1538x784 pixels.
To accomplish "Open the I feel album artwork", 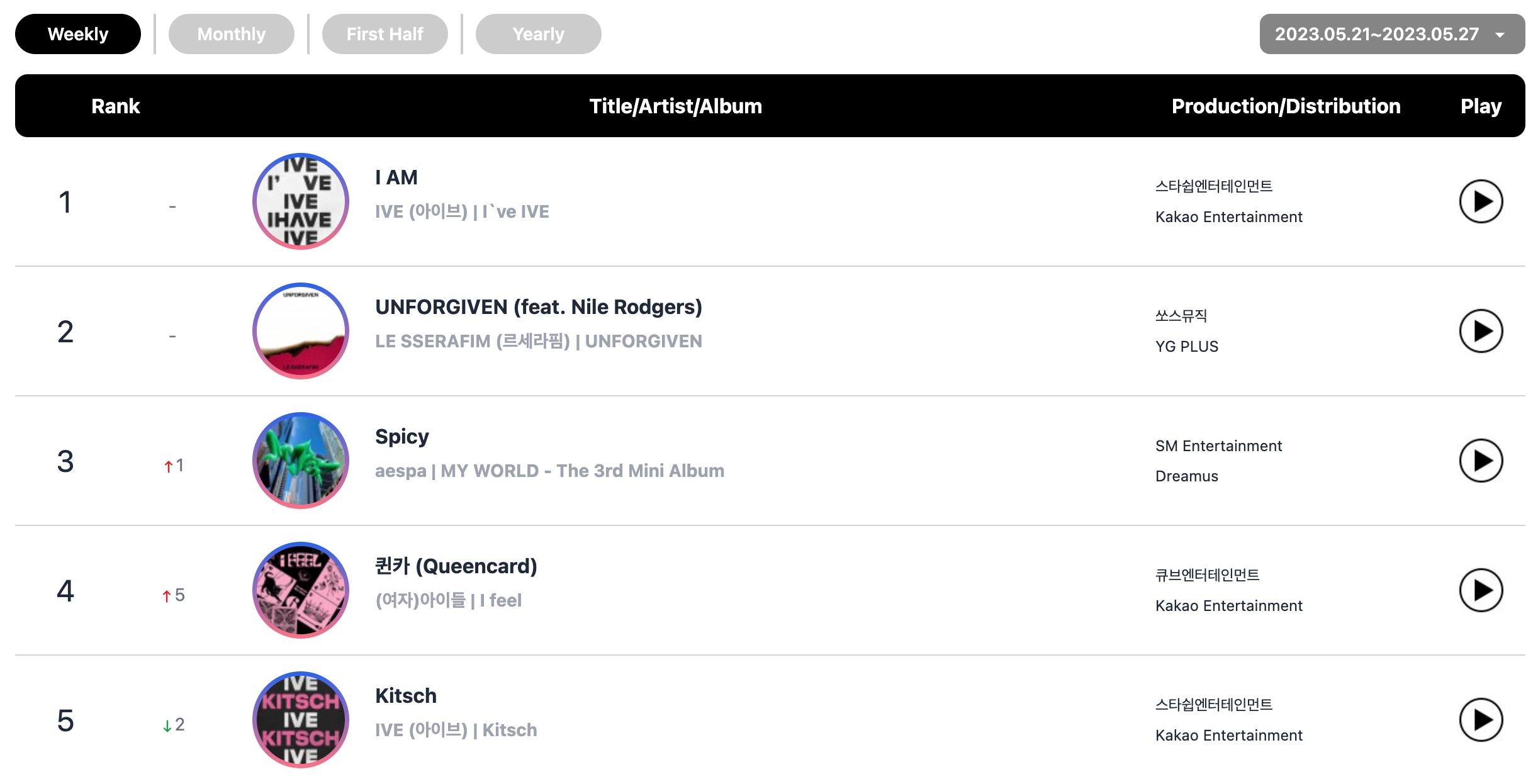I will point(301,590).
